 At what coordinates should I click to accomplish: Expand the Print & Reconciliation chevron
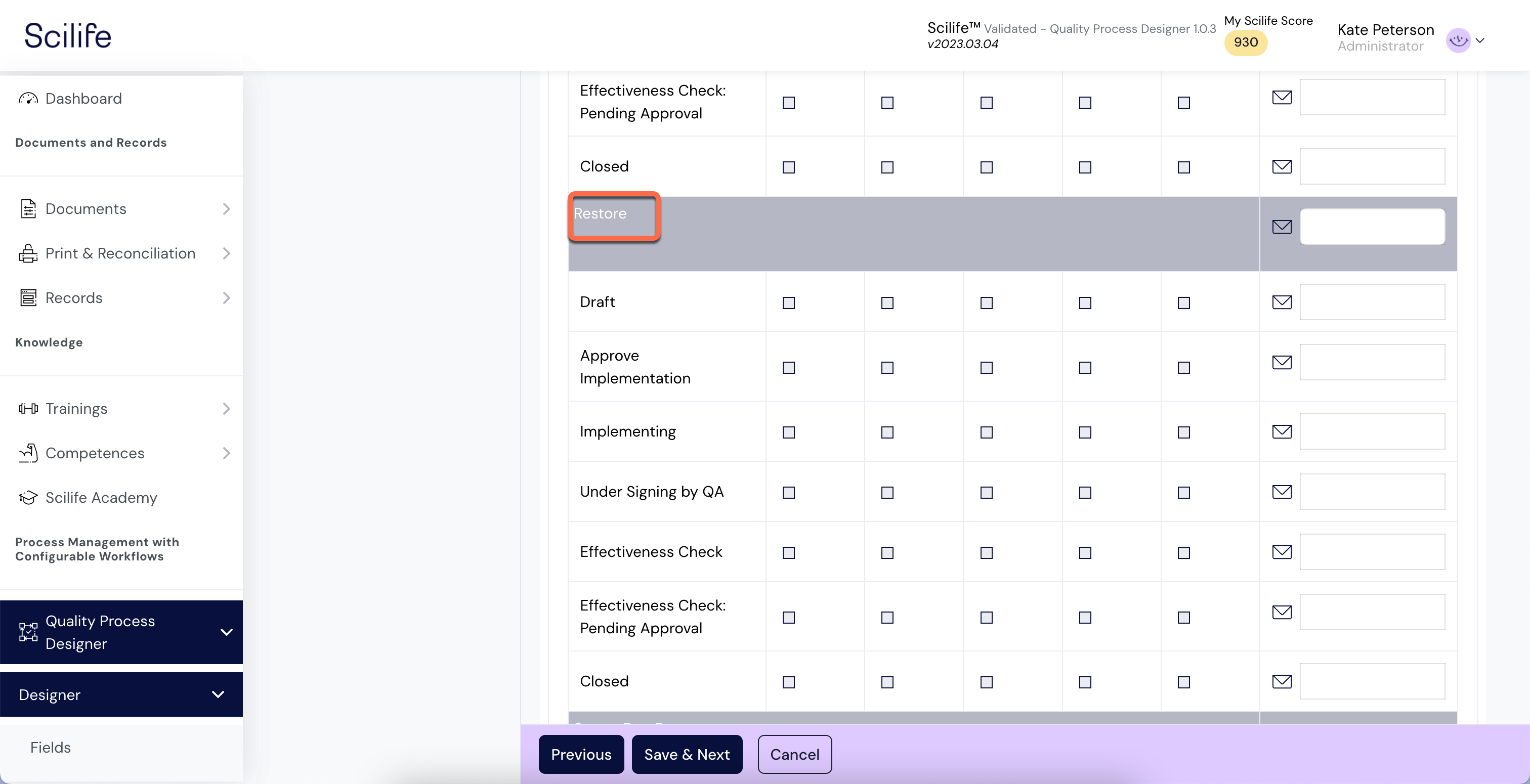pyautogui.click(x=226, y=253)
